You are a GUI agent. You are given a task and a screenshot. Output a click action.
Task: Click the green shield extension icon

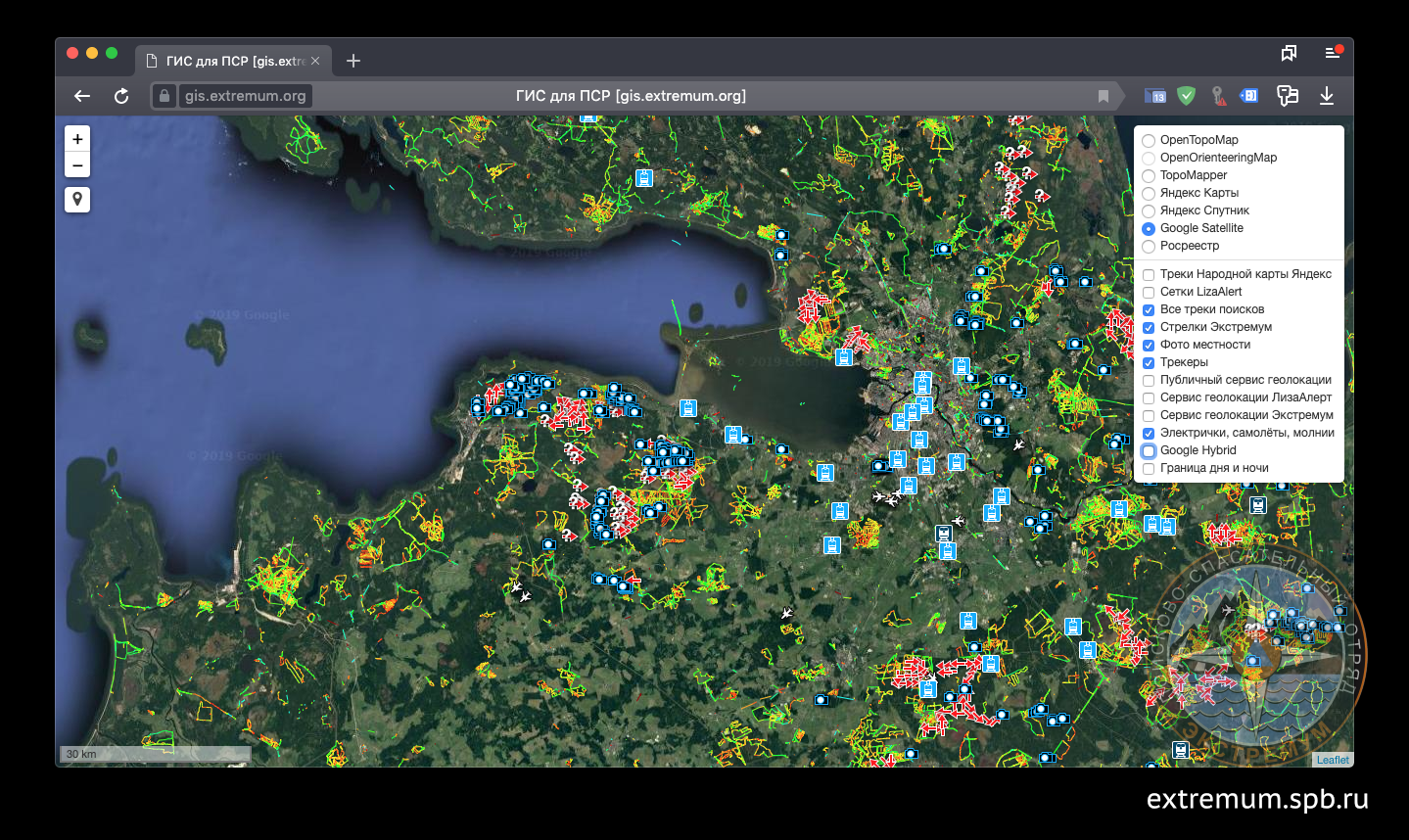click(1186, 96)
